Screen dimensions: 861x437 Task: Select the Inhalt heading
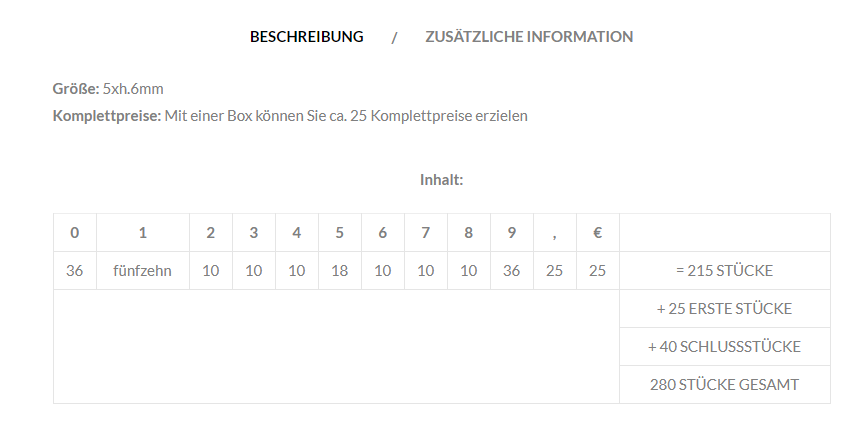click(x=441, y=180)
